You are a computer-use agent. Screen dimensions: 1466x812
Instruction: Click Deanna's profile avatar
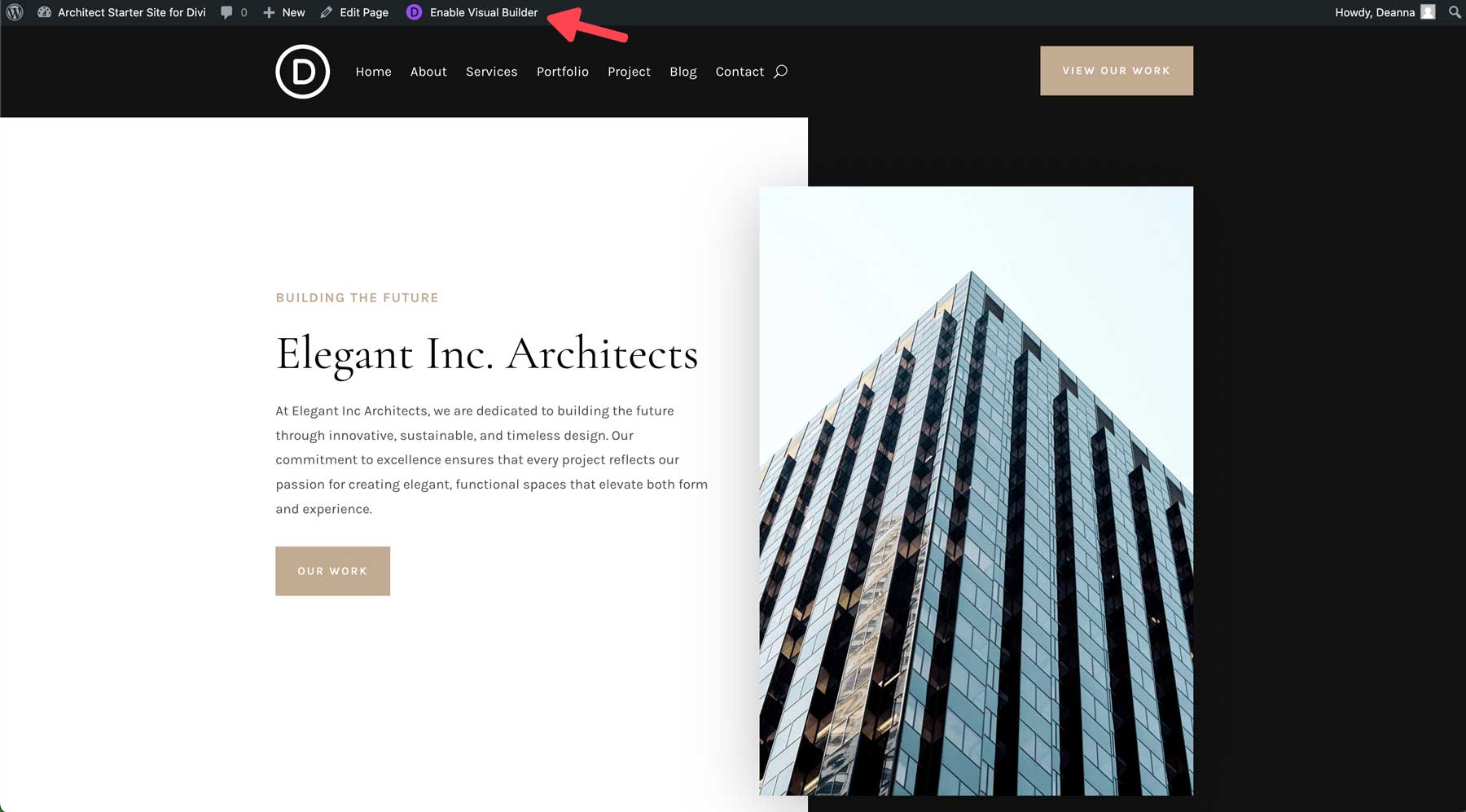pyautogui.click(x=1428, y=12)
